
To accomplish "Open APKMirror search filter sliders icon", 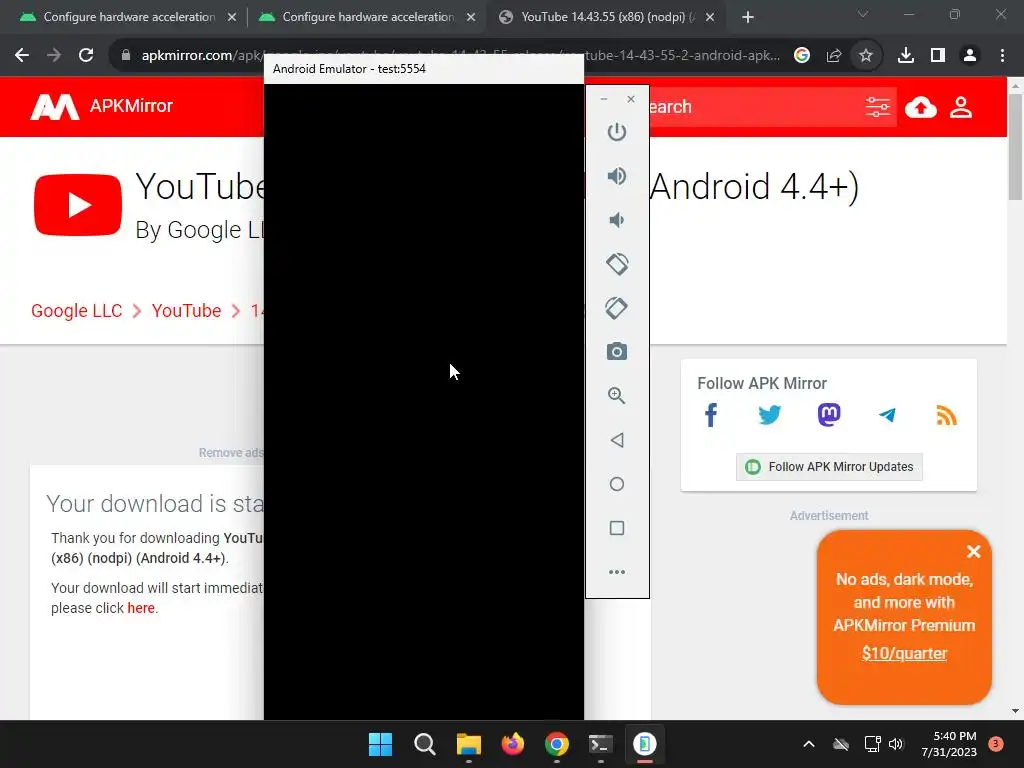I will (x=878, y=107).
